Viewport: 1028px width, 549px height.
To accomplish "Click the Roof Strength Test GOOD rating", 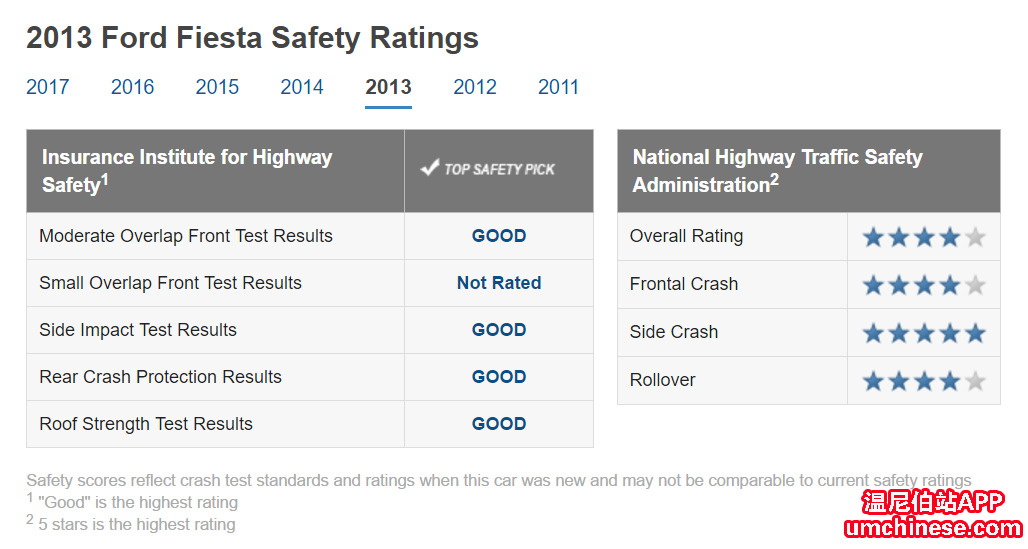I will (499, 424).
